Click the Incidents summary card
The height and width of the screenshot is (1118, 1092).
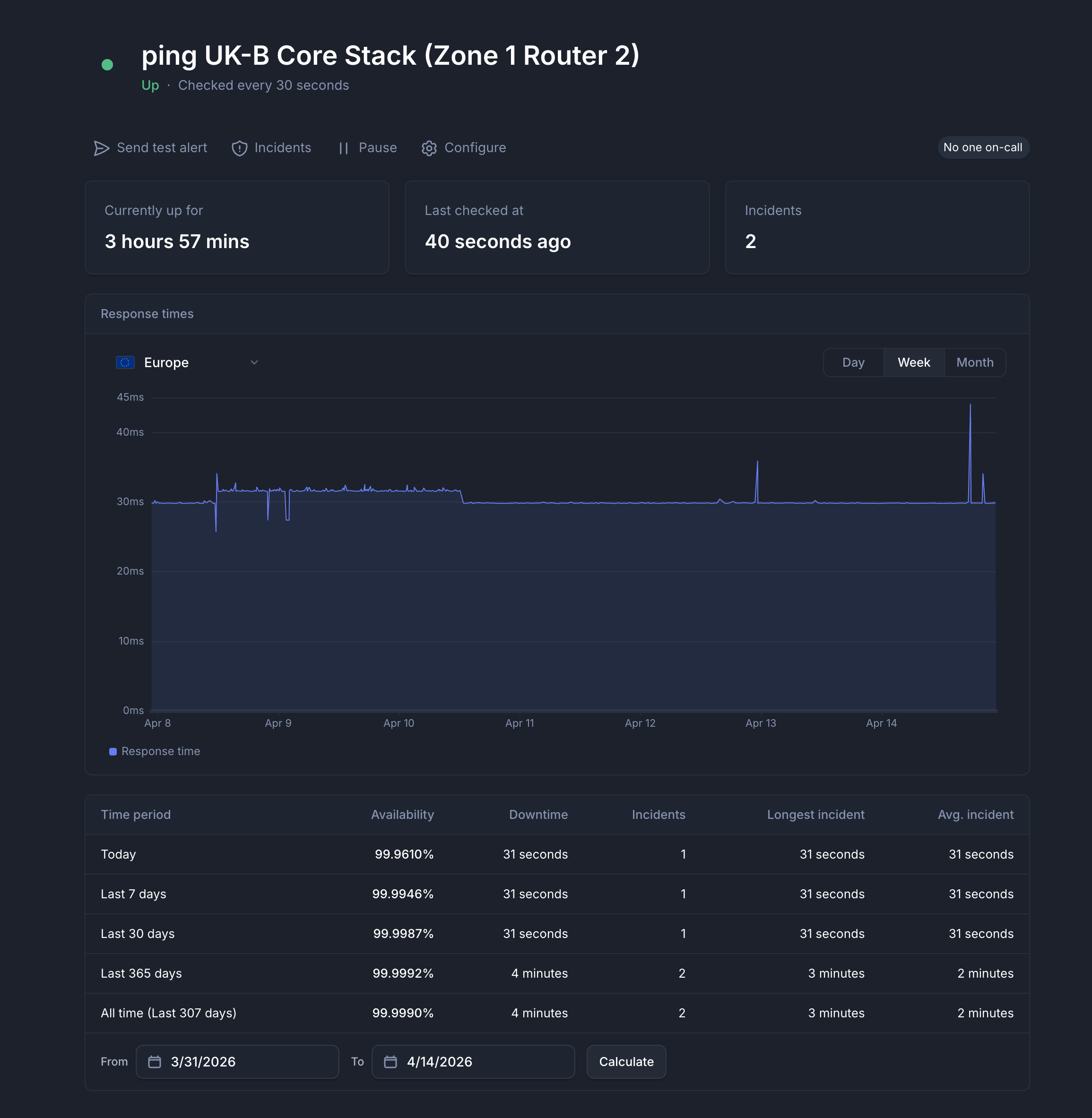click(876, 227)
